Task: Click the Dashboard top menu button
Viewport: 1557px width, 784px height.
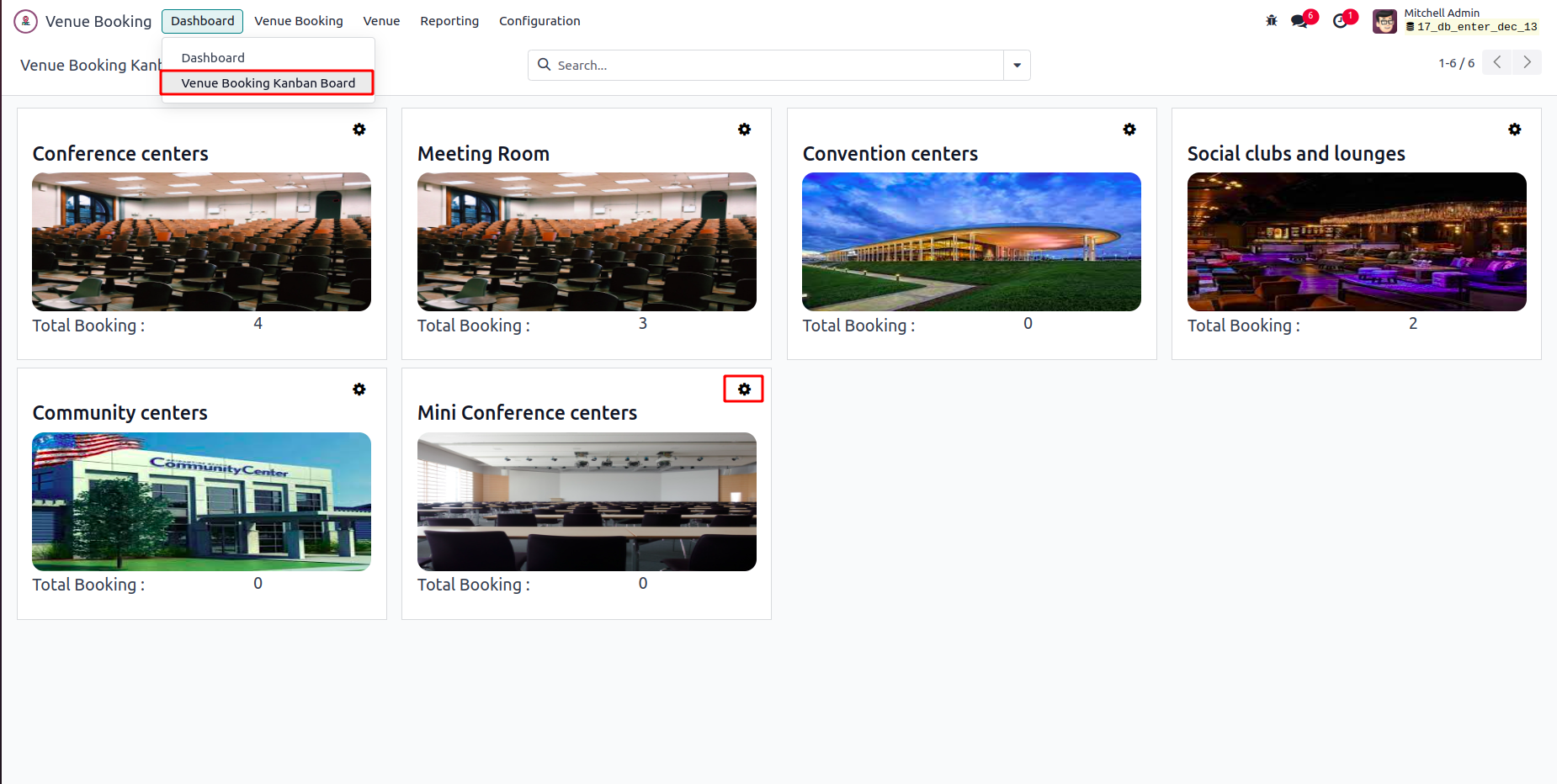Action: (x=202, y=21)
